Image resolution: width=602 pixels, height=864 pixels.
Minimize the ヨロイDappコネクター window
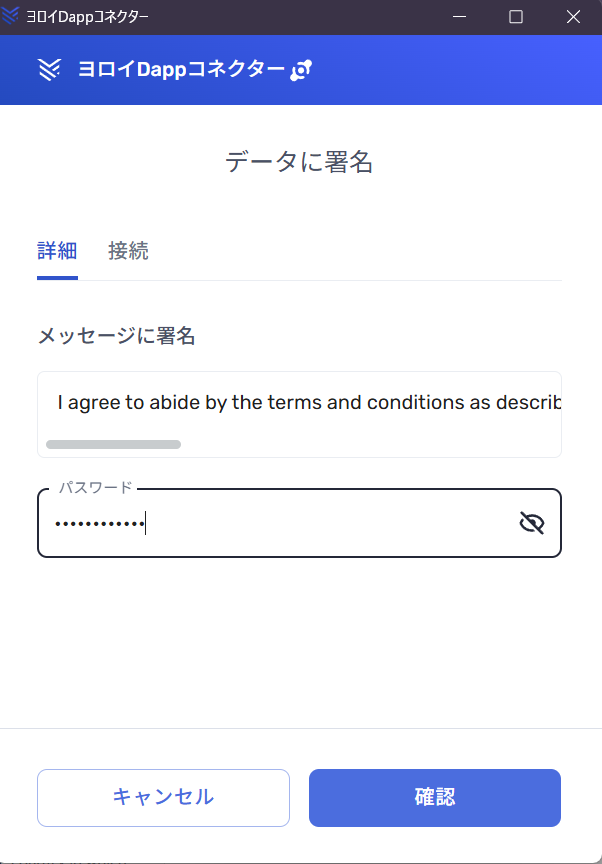(459, 17)
